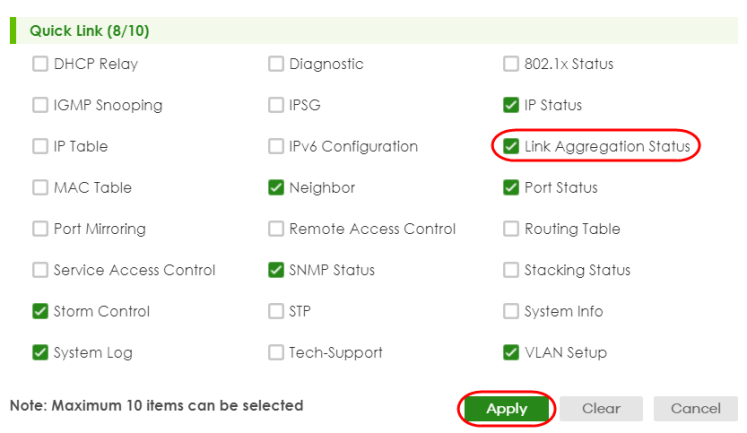Viewport: 747px width, 433px height.
Task: Check the IP Table option
Action: point(40,146)
